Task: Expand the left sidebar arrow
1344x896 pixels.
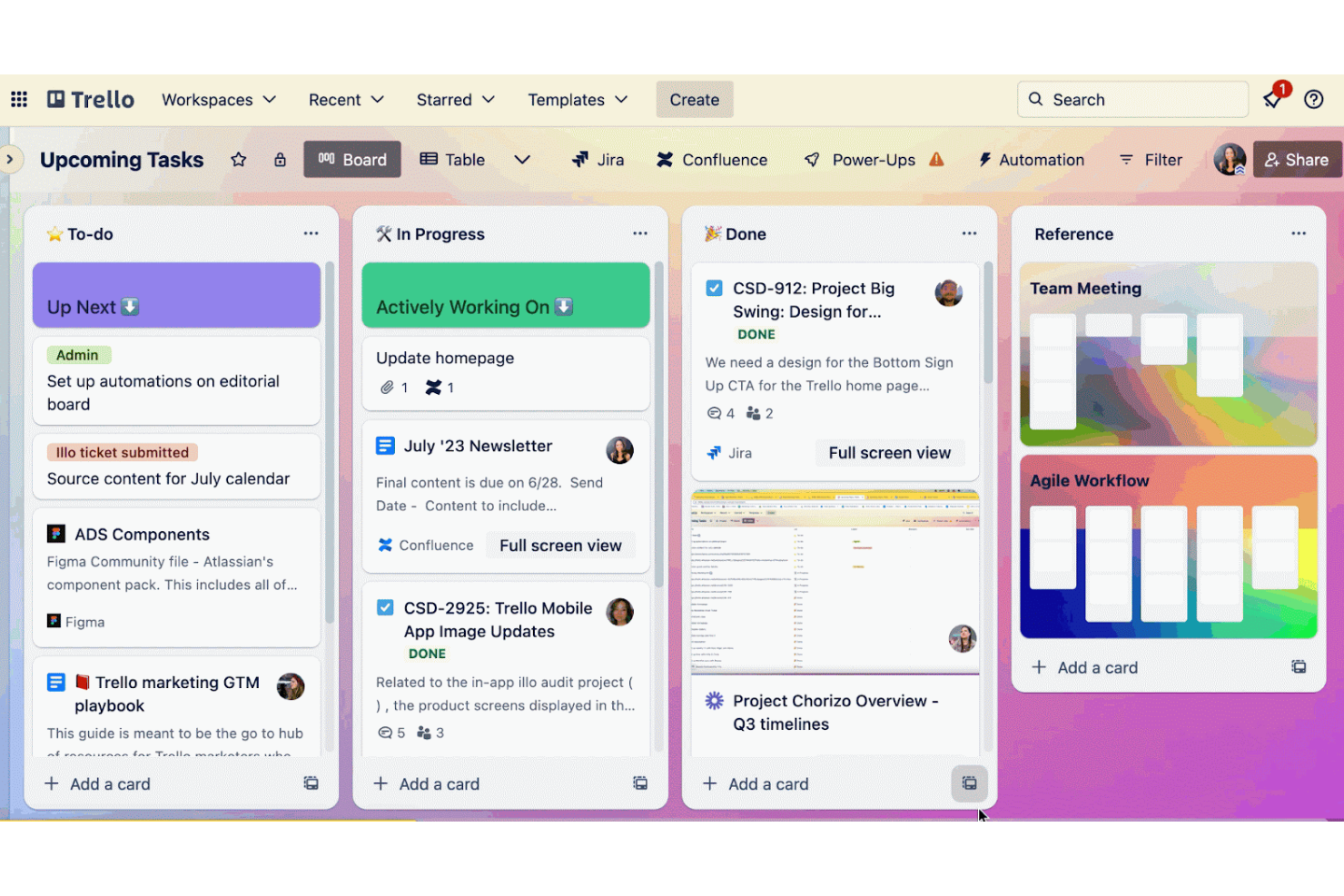Action: 9,159
